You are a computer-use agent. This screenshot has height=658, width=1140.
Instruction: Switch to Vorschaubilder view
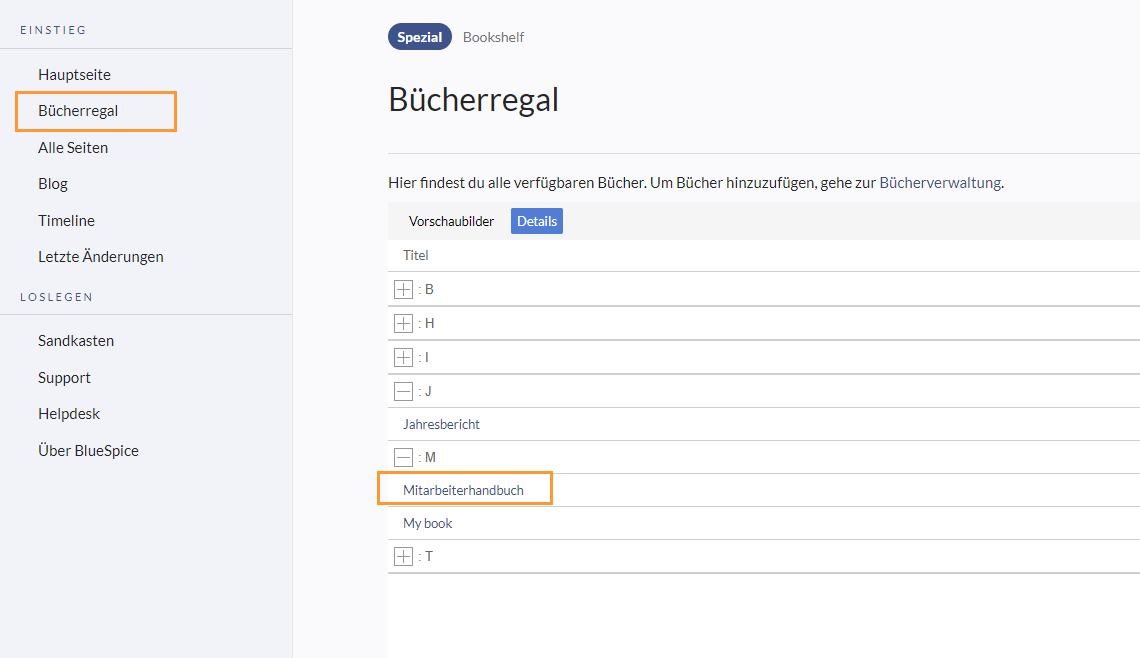click(451, 221)
